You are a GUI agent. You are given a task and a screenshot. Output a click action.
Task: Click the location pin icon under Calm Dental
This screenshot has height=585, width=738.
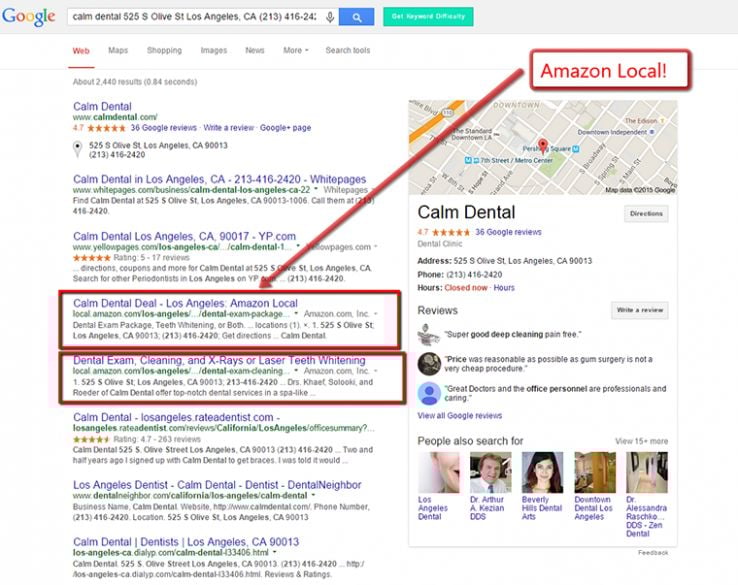point(78,149)
